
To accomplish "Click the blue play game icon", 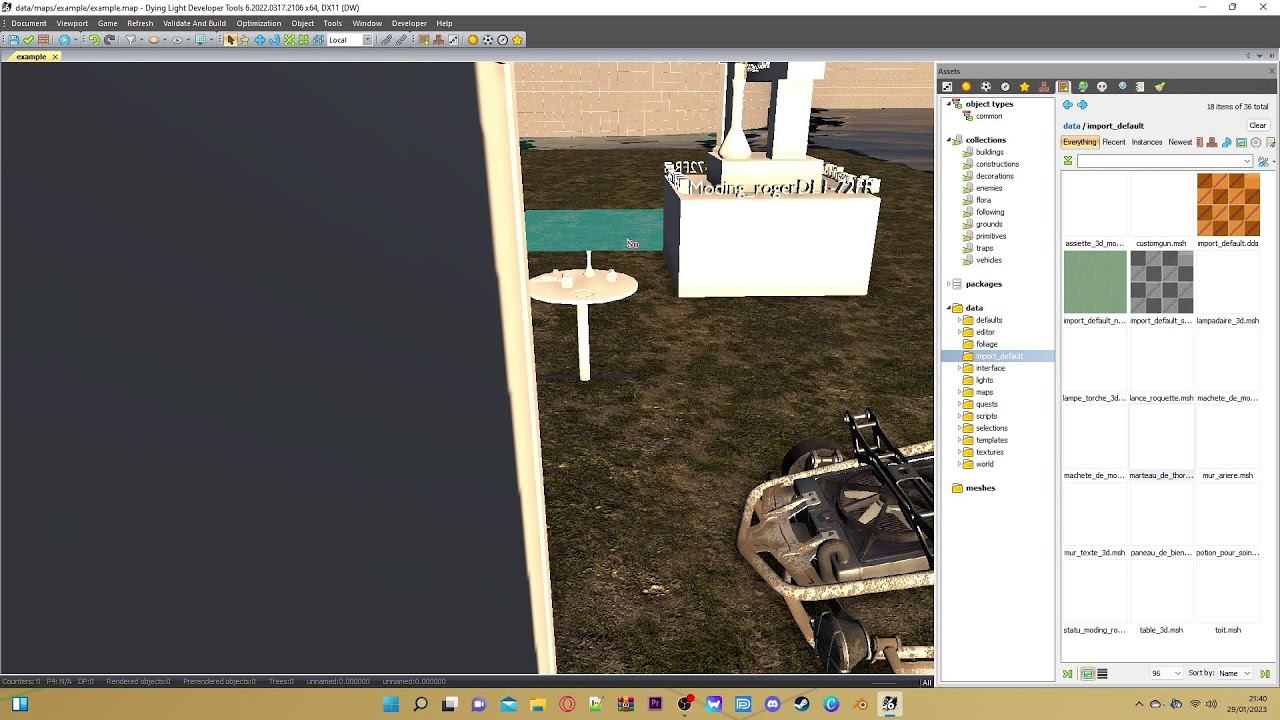I will tap(64, 40).
